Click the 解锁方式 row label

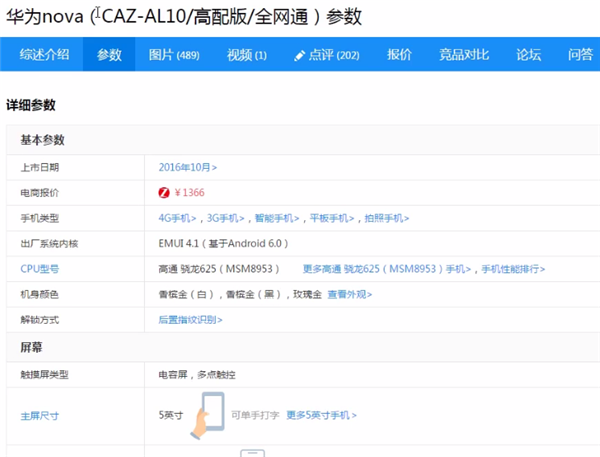pyautogui.click(x=40, y=320)
